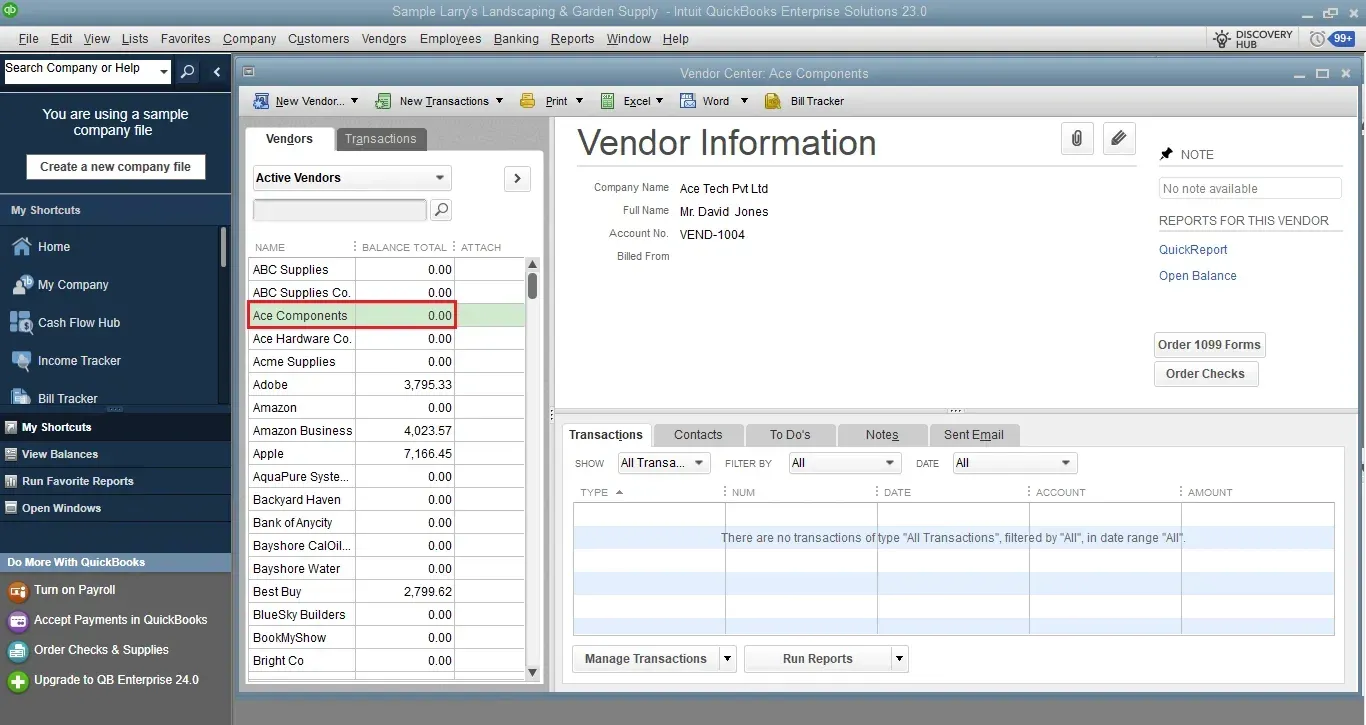
Task: Click View Balances in sidebar
Action: pyautogui.click(x=60, y=454)
